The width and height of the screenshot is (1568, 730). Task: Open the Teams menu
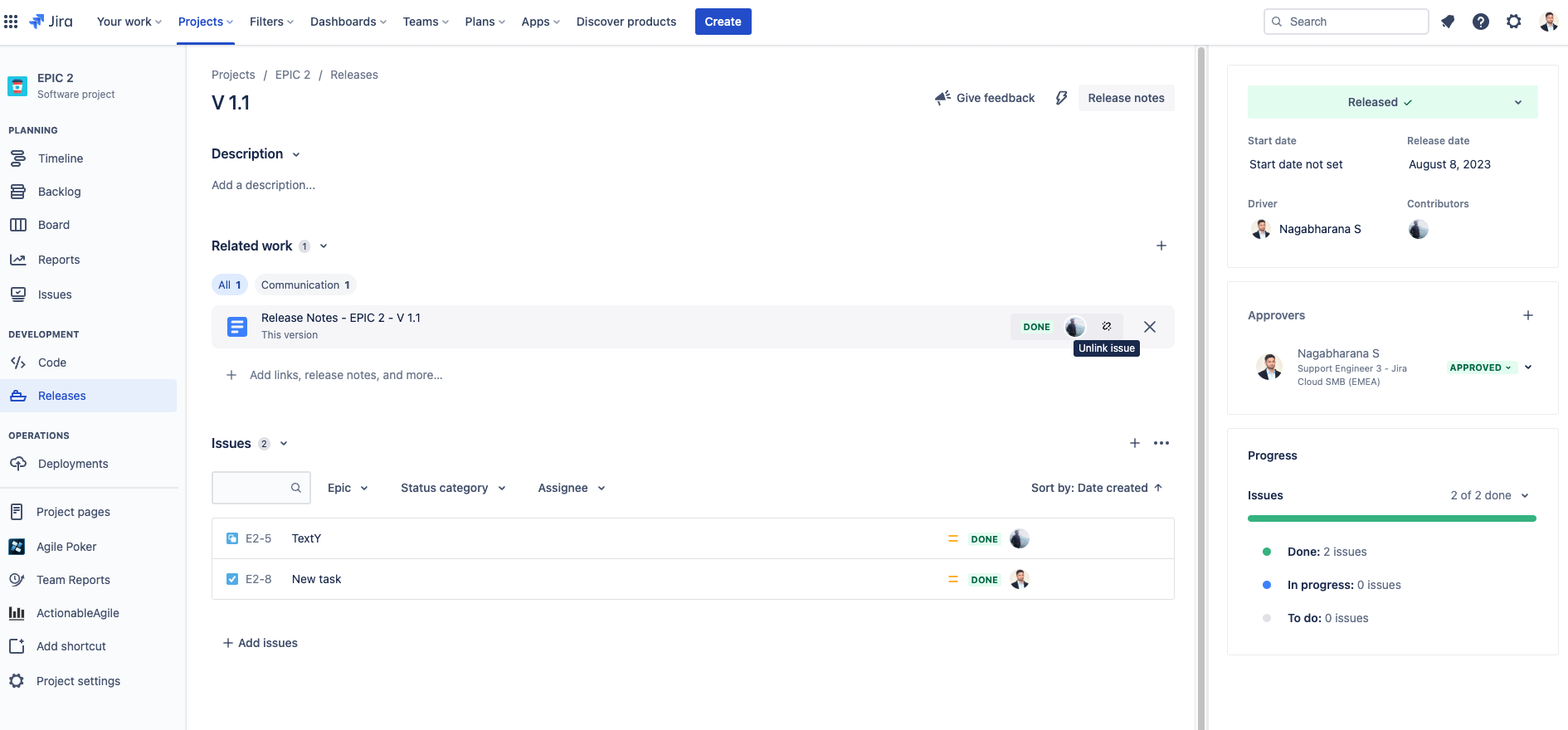426,22
